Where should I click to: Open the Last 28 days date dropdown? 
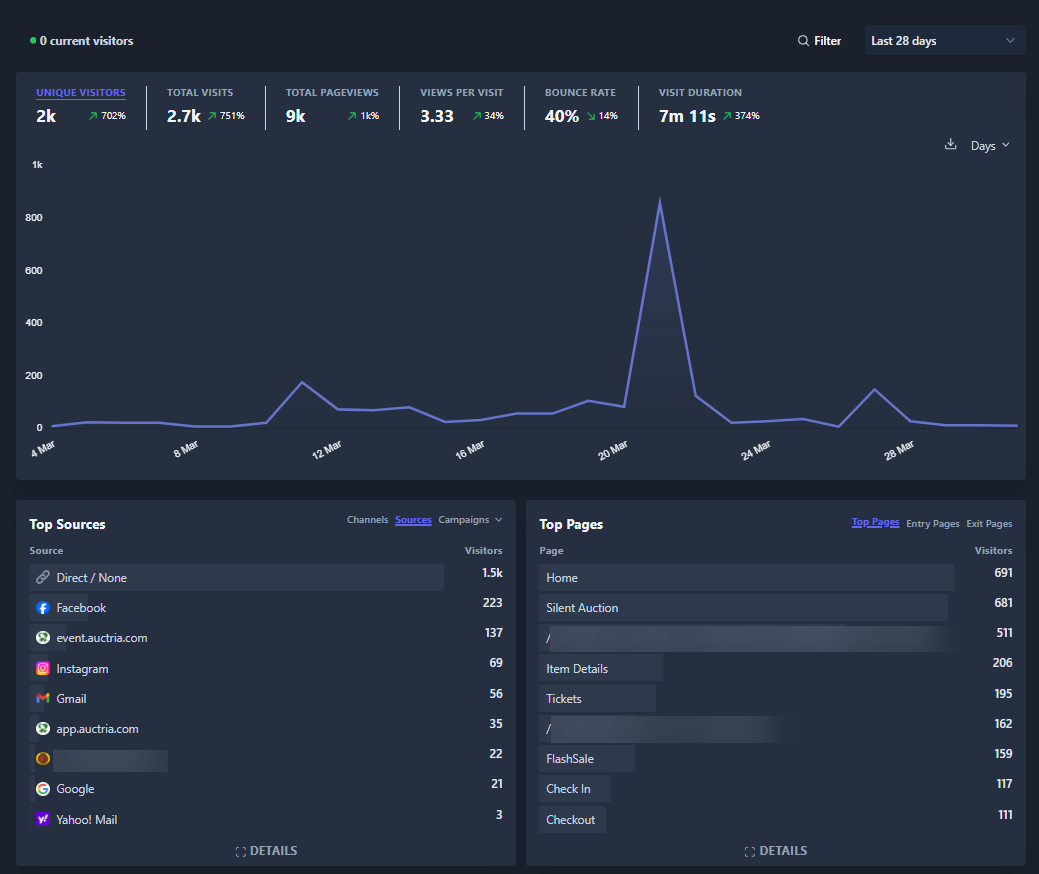[x=943, y=41]
